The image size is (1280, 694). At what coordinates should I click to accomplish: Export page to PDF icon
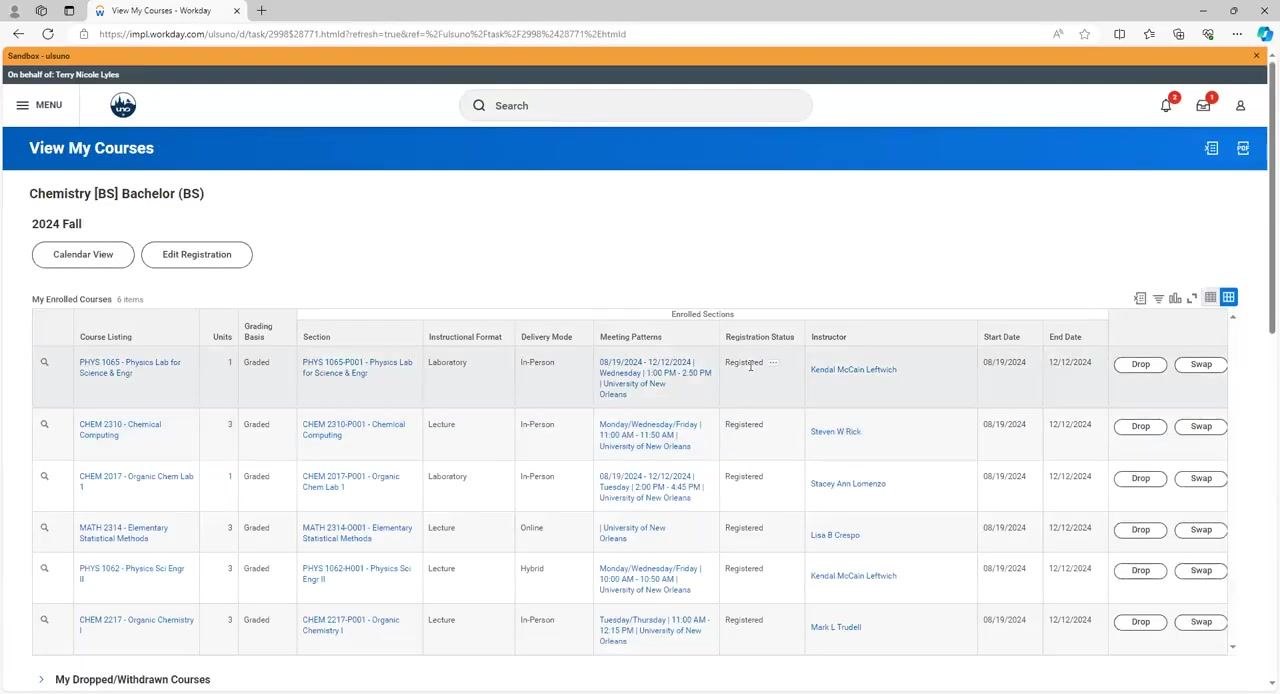point(1243,148)
